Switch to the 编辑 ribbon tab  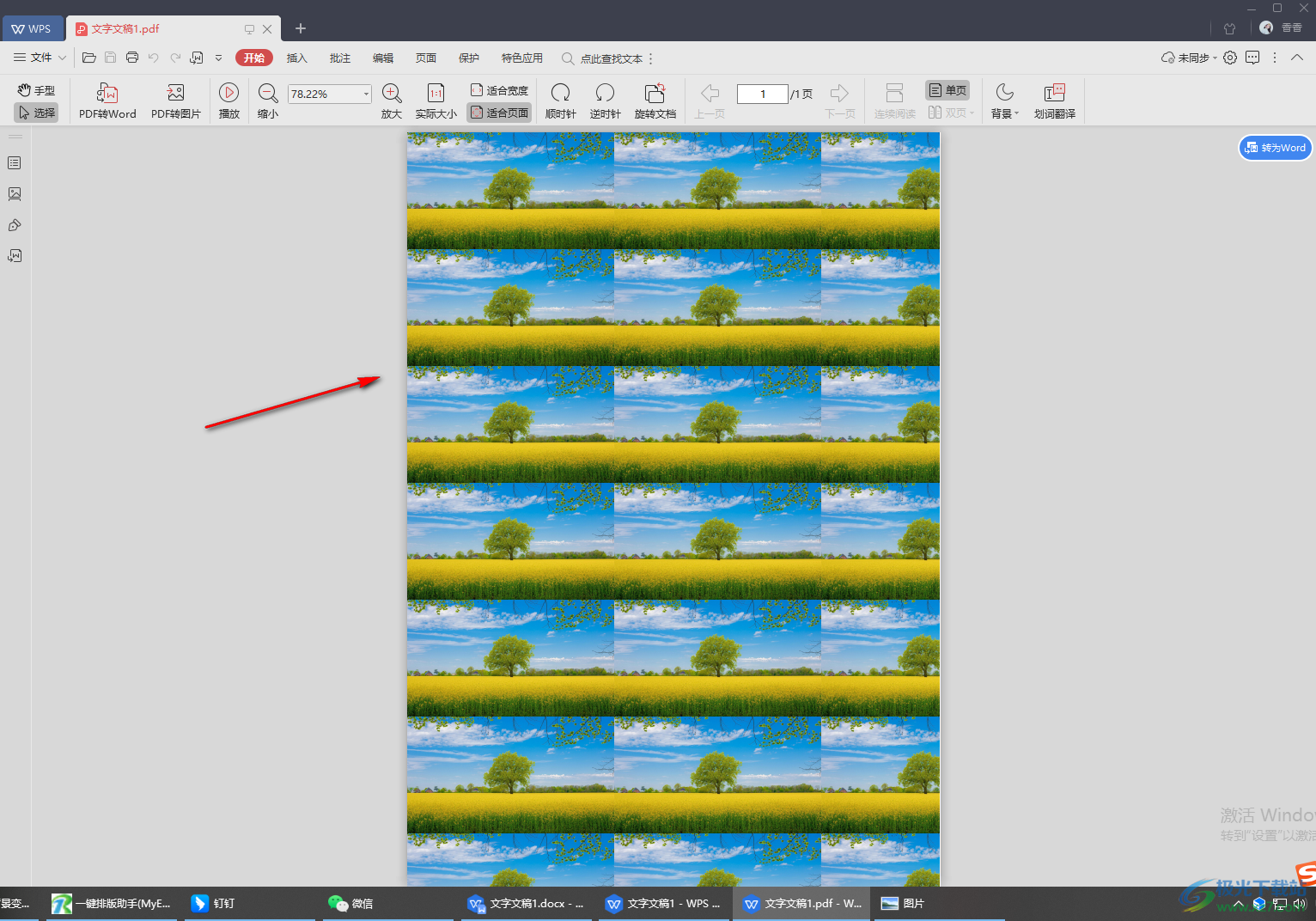[383, 58]
